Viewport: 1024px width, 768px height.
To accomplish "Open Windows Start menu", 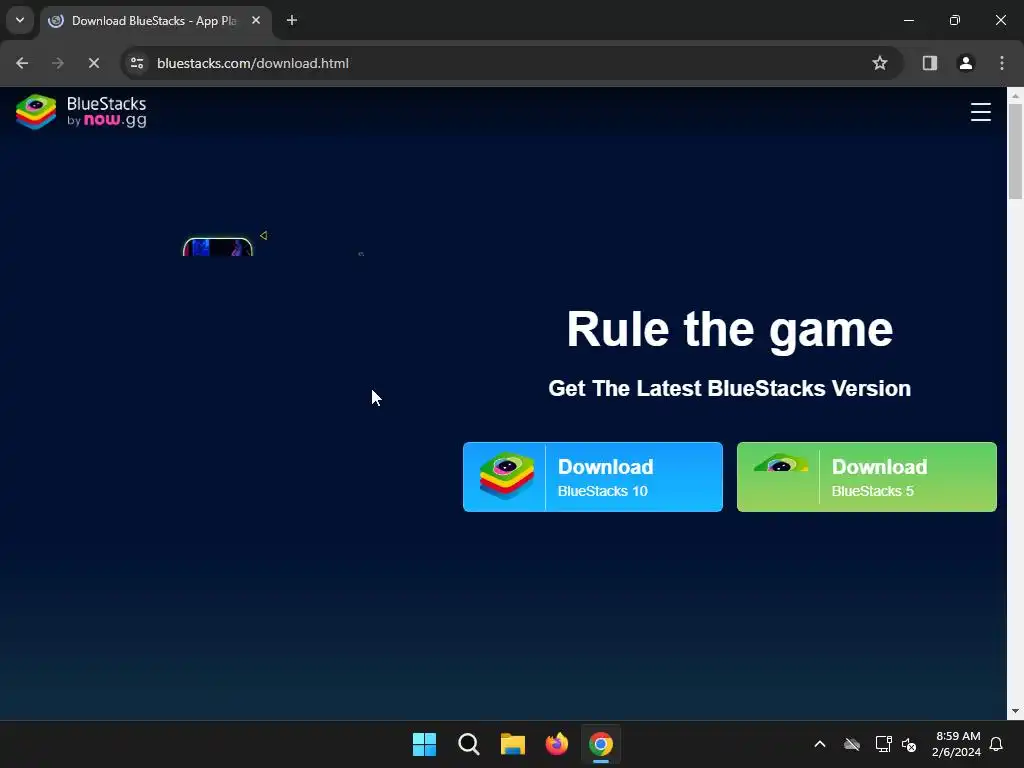I will [x=424, y=744].
